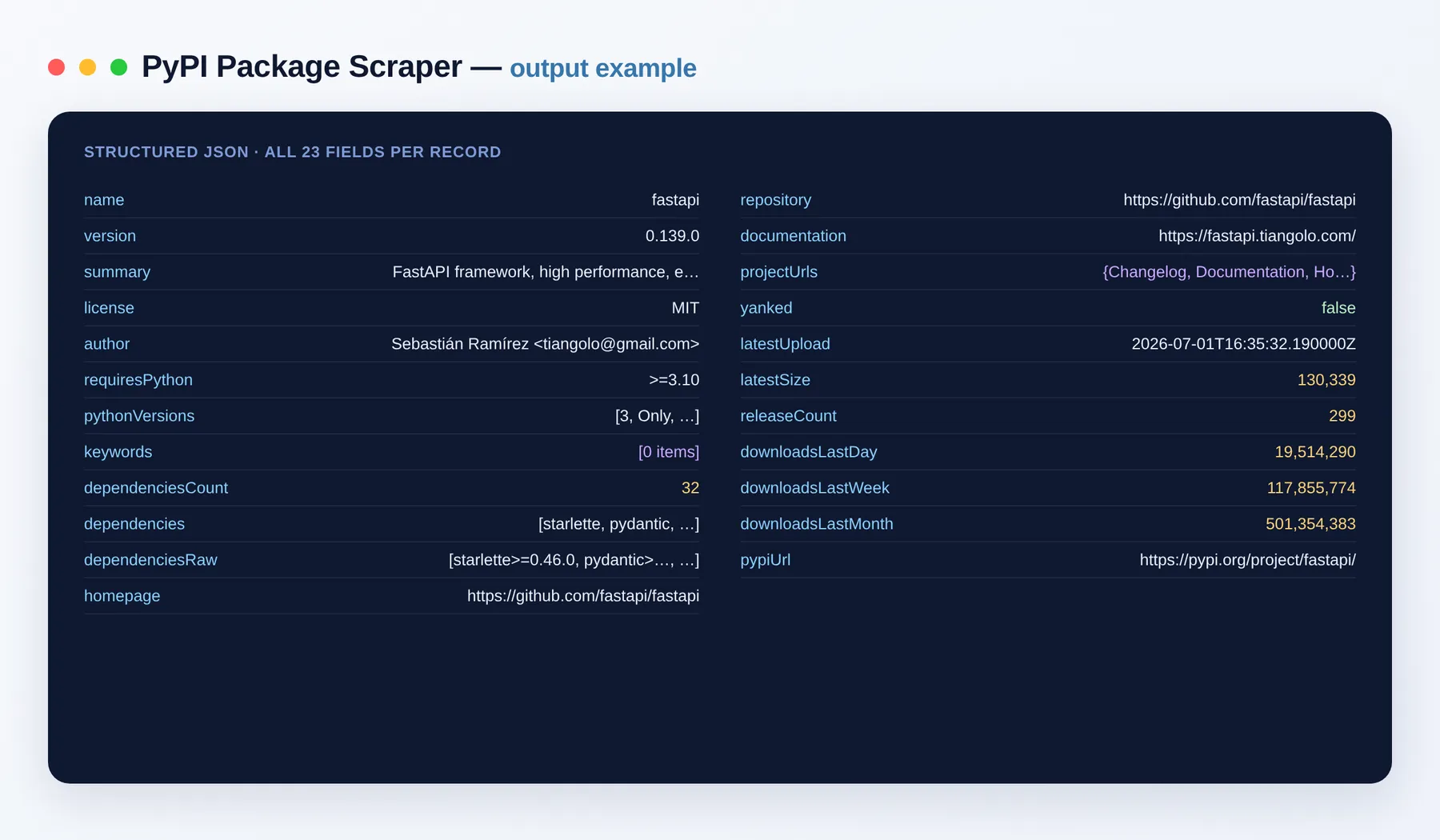This screenshot has height=840, width=1440.
Task: Click the 'downloadsLastDay' field label
Action: [809, 452]
